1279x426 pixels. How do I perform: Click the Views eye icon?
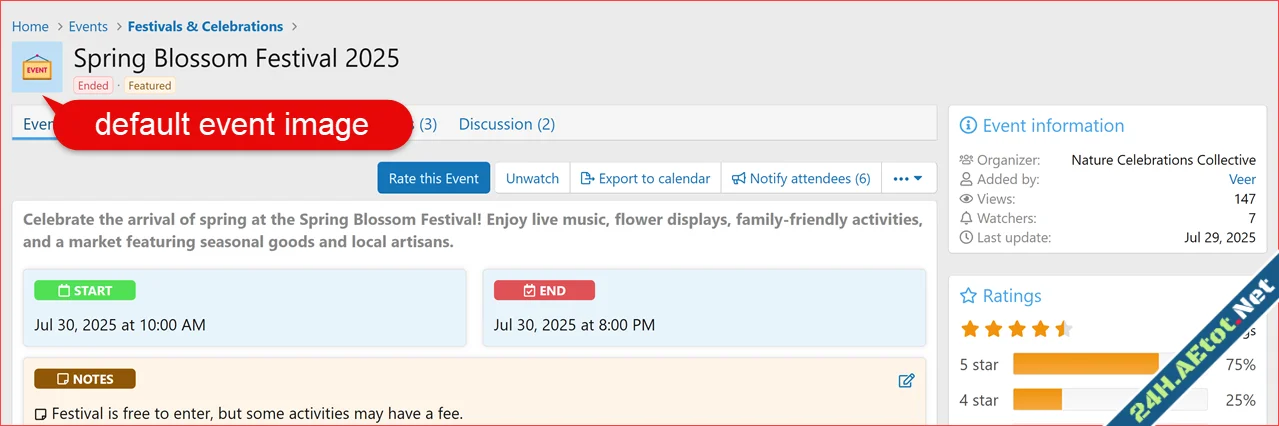tap(966, 199)
